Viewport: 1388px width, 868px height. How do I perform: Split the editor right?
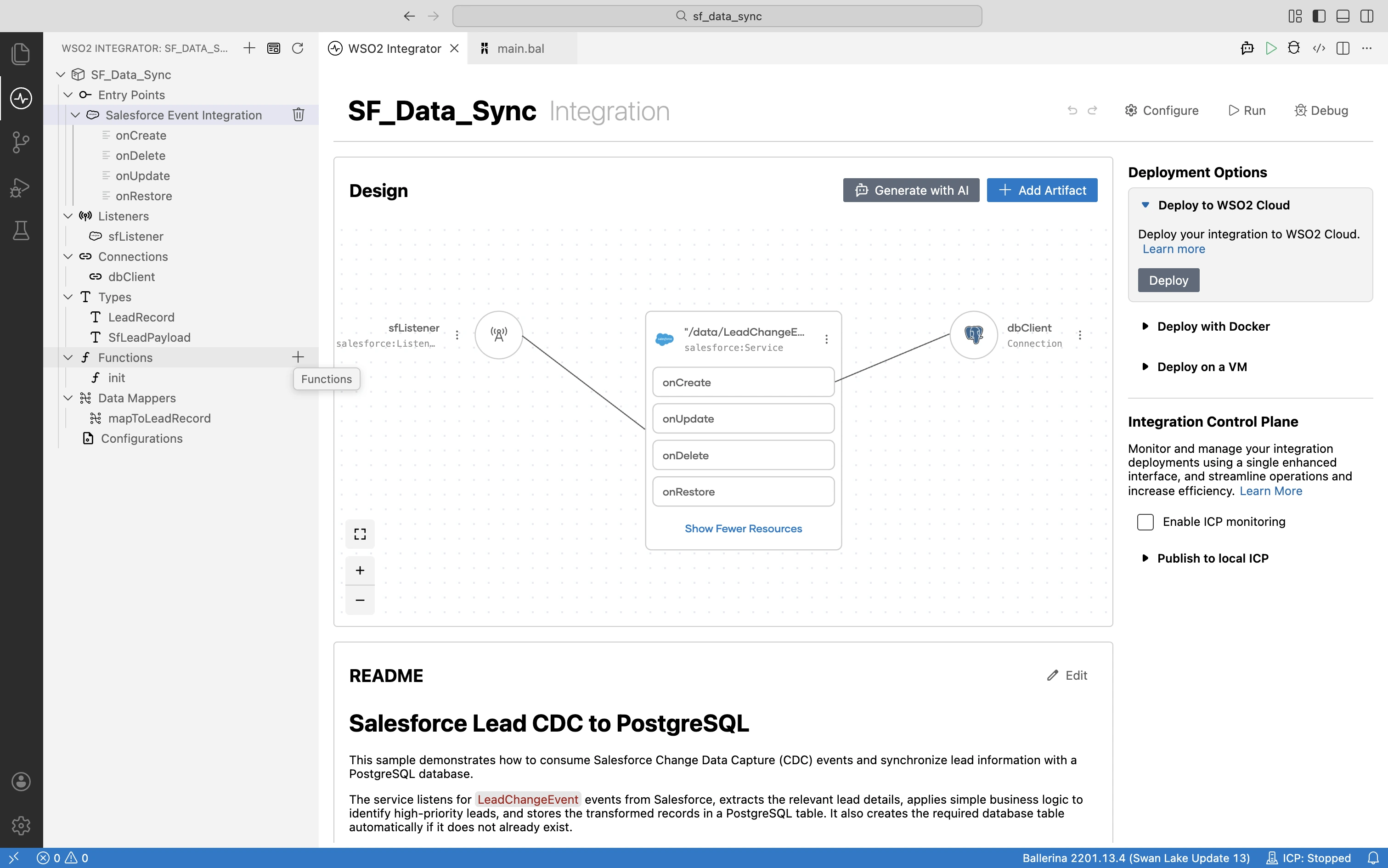click(1343, 48)
